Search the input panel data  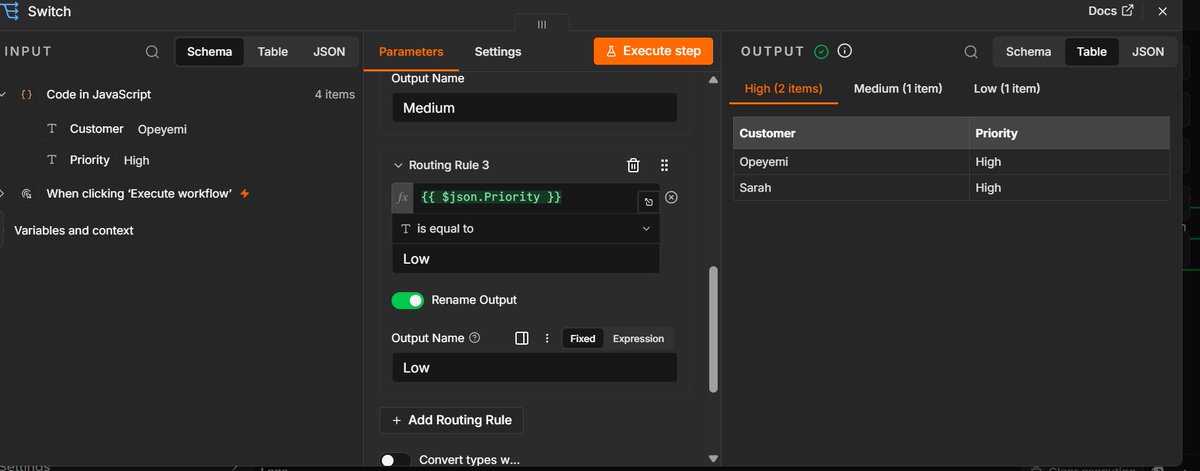tap(152, 52)
